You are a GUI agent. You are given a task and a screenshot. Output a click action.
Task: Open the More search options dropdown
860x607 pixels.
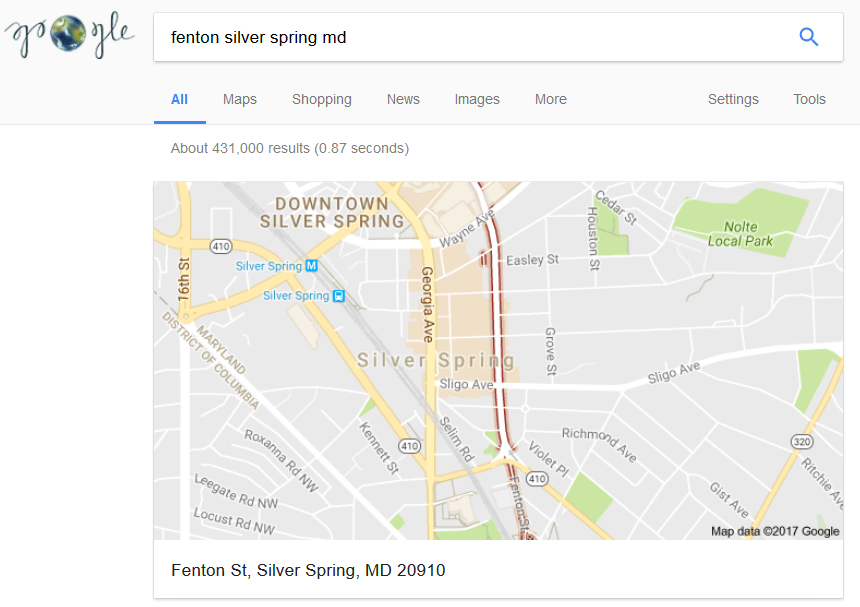550,99
